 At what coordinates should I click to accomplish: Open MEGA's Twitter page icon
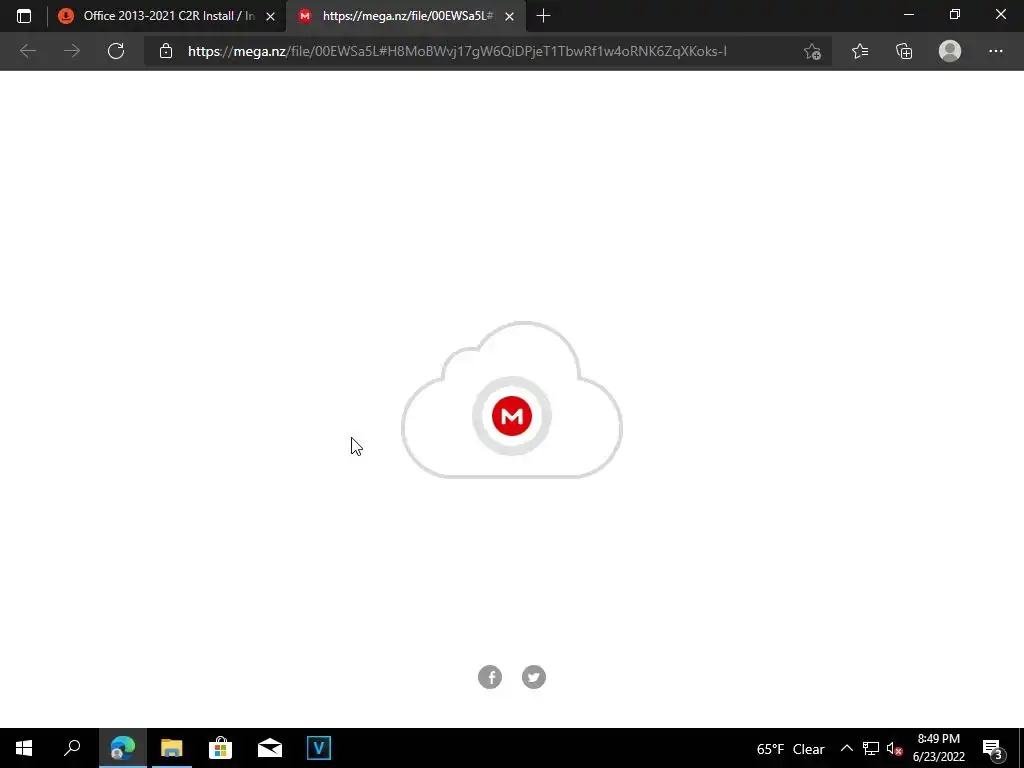pos(534,677)
